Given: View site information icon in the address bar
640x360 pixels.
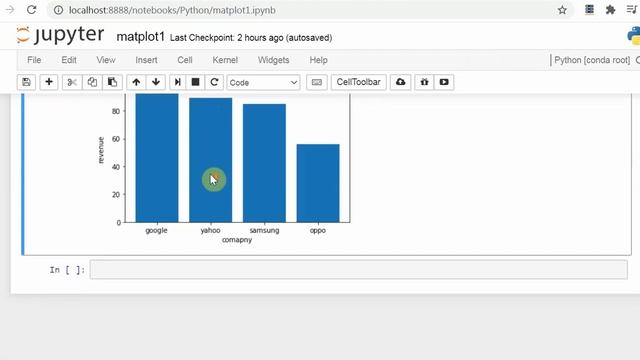Looking at the screenshot, I should 58,10.
